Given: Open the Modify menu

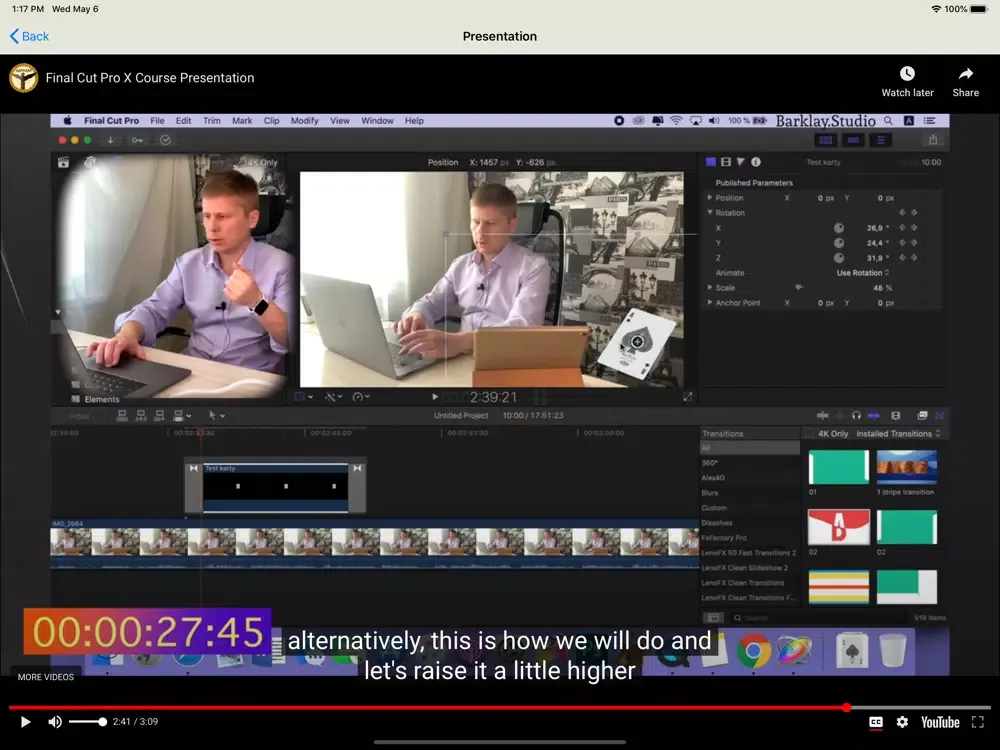Looking at the screenshot, I should (305, 121).
